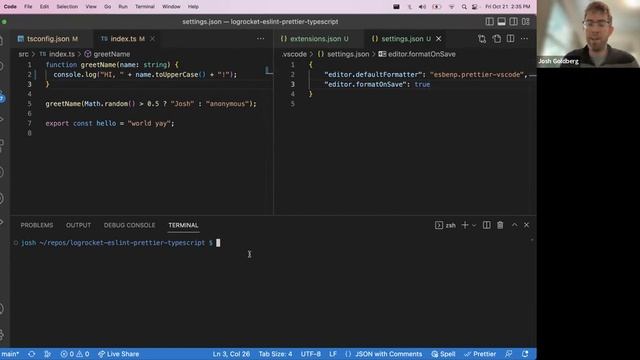
Task: Toggle Spell checker in status bar
Action: point(443,354)
